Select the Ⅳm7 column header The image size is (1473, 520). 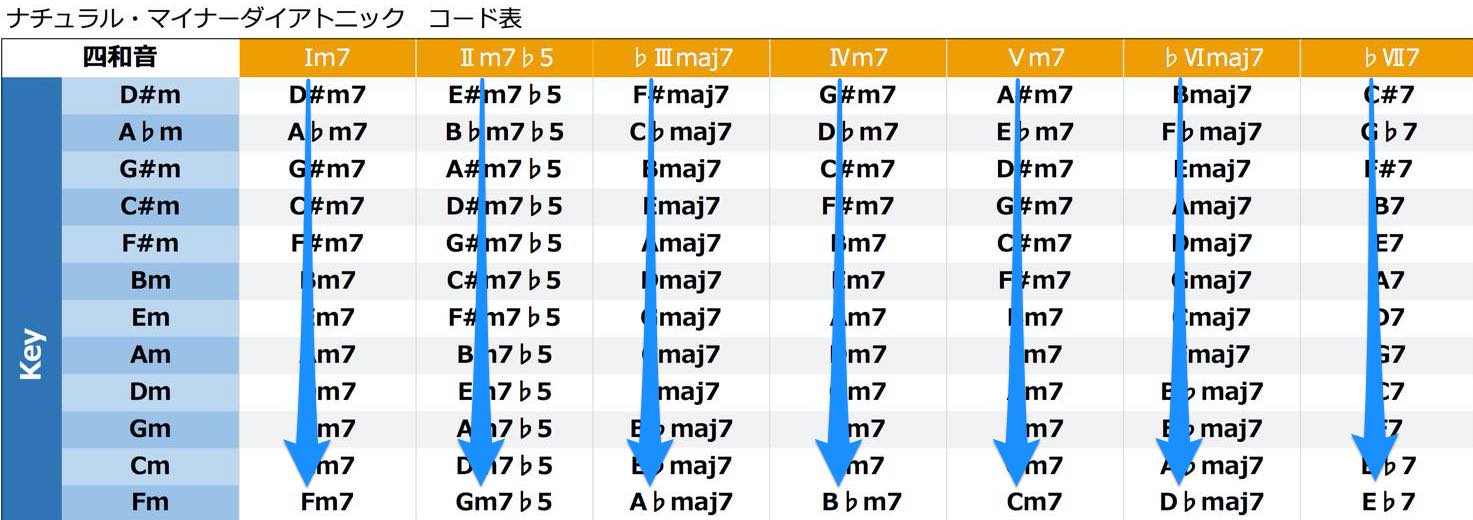pyautogui.click(x=858, y=58)
